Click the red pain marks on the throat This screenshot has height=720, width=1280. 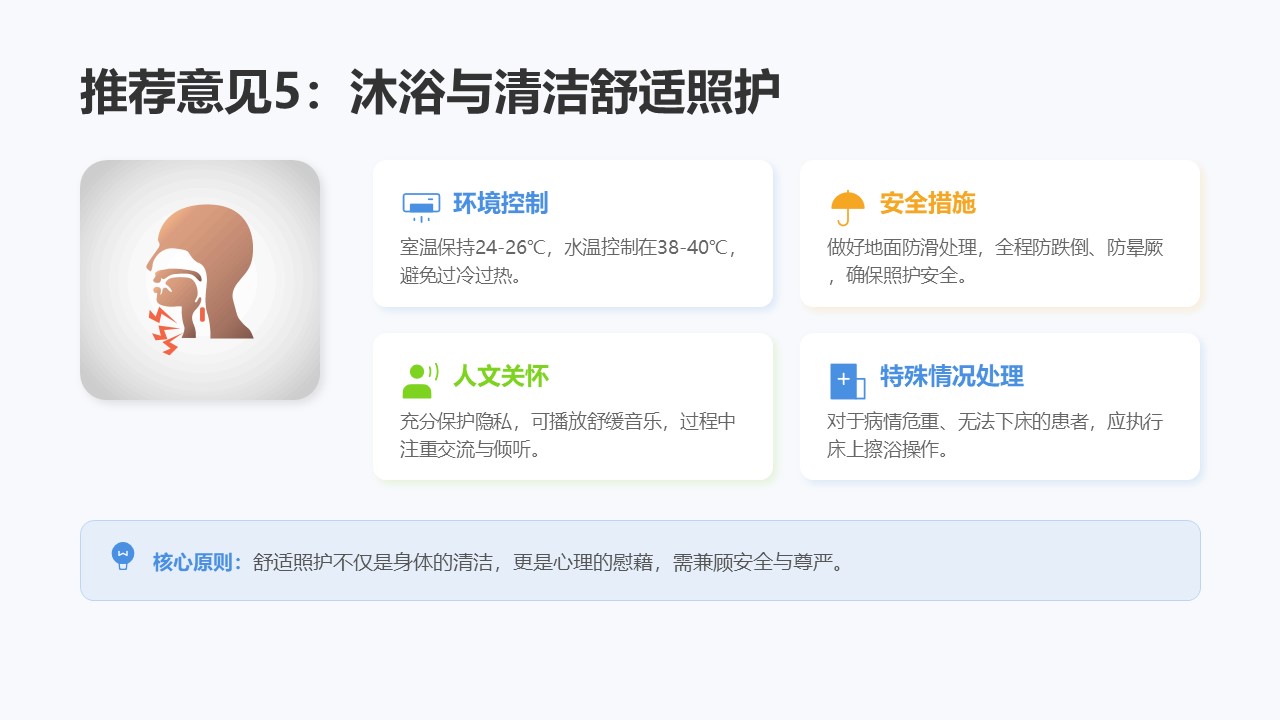pyautogui.click(x=166, y=332)
